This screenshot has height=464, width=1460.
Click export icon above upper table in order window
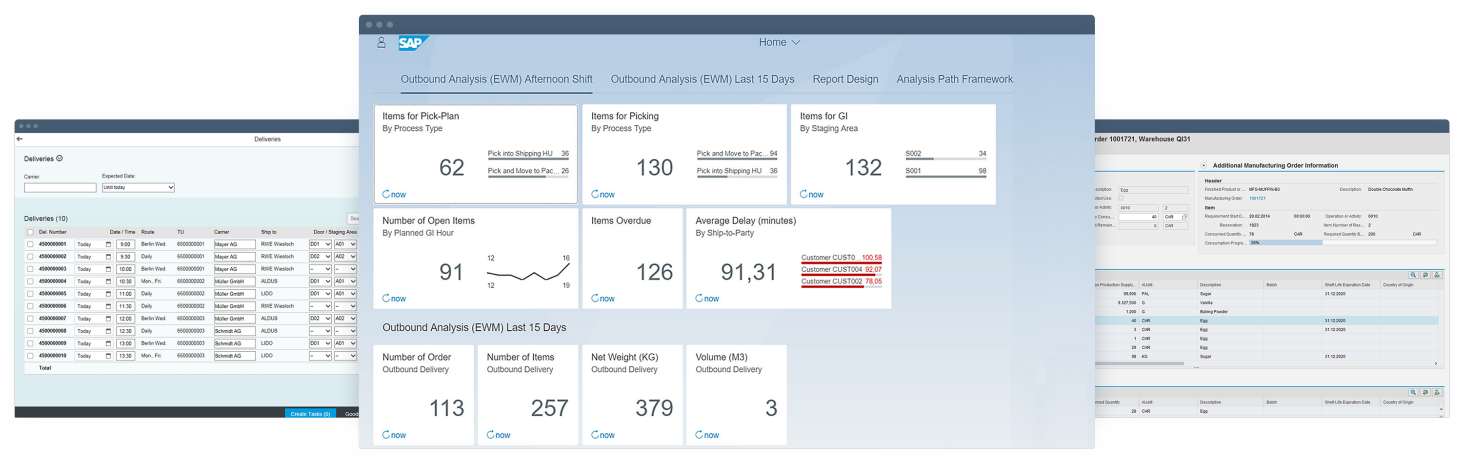(x=1437, y=274)
